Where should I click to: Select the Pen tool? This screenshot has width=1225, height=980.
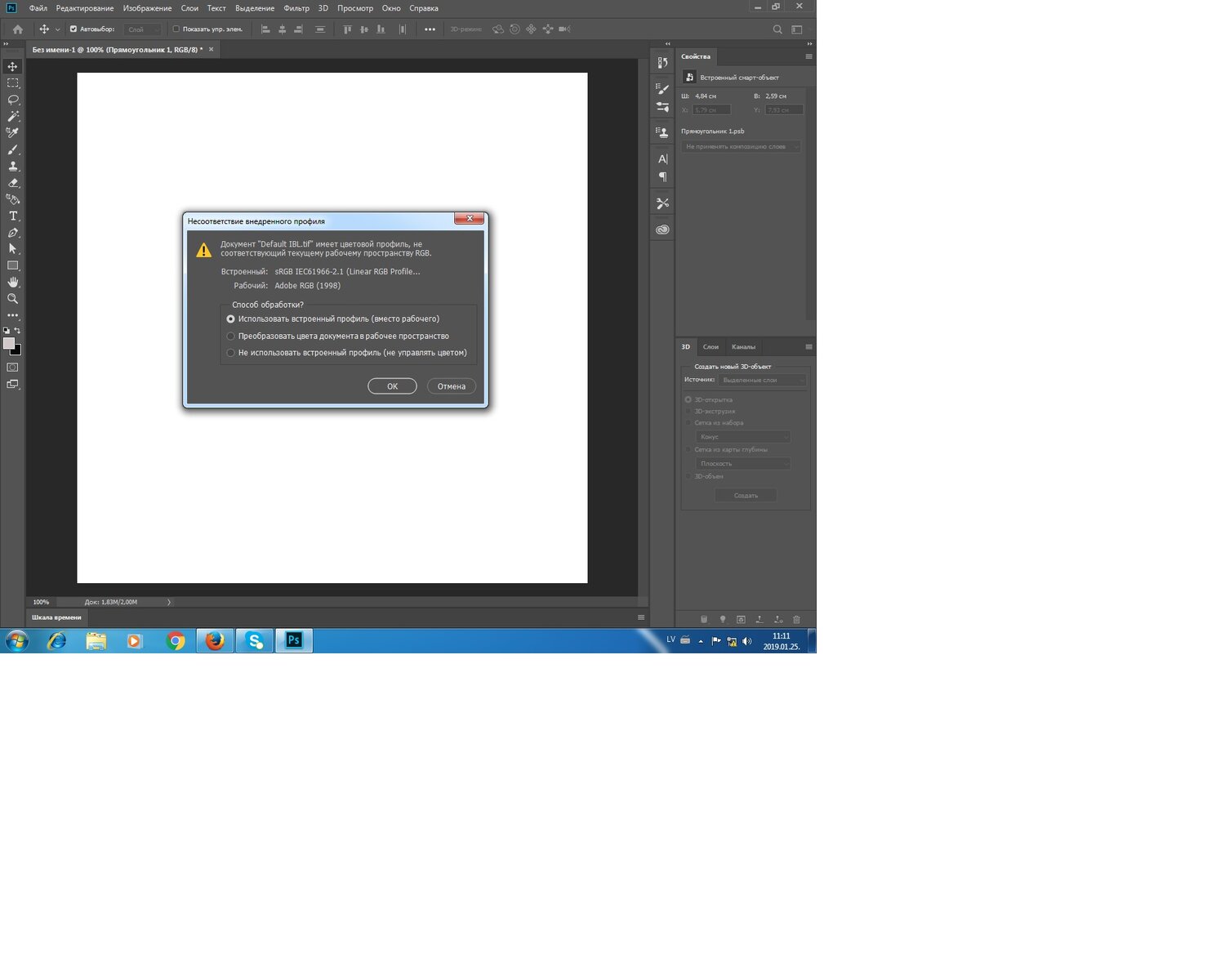click(12, 233)
